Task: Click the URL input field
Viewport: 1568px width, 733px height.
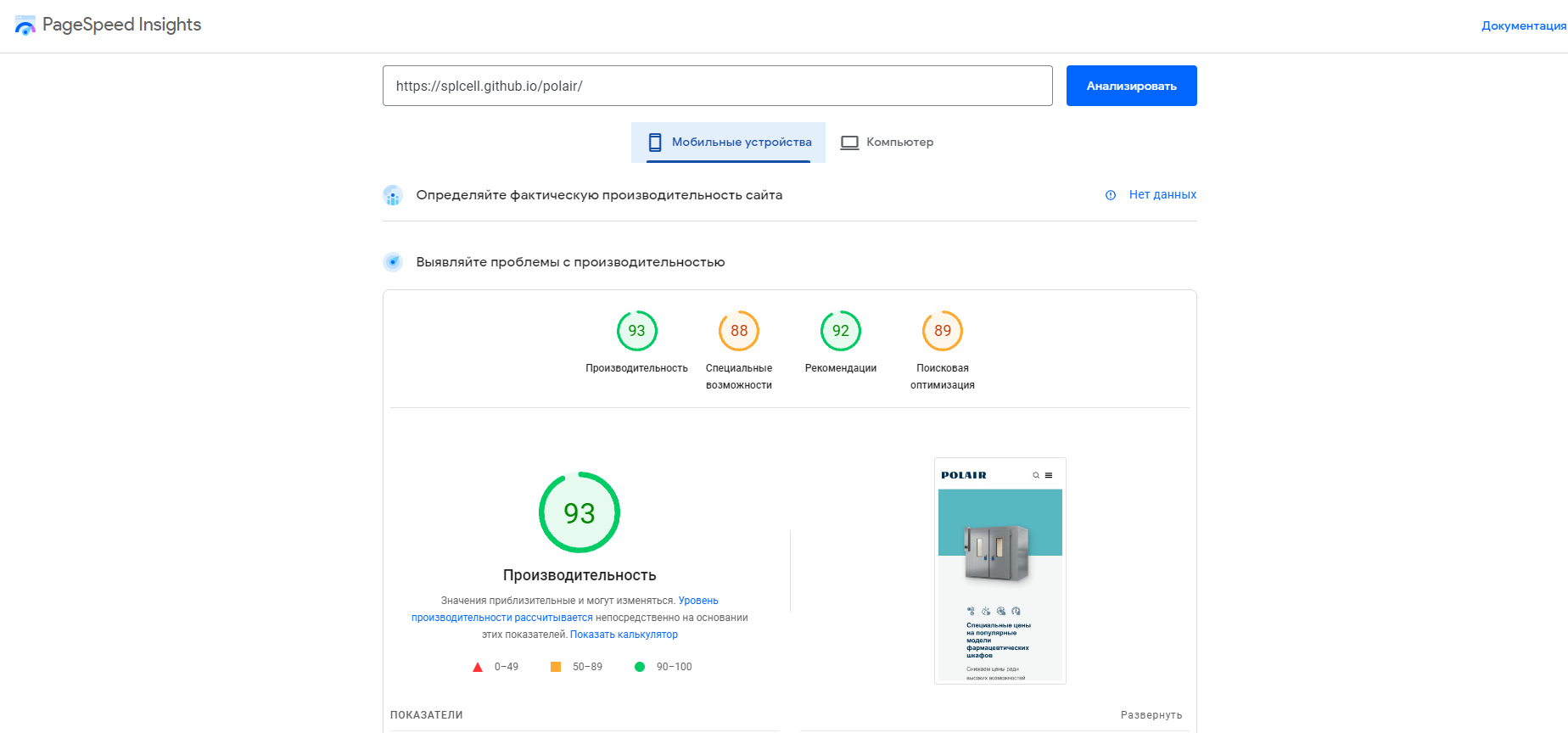Action: point(718,86)
